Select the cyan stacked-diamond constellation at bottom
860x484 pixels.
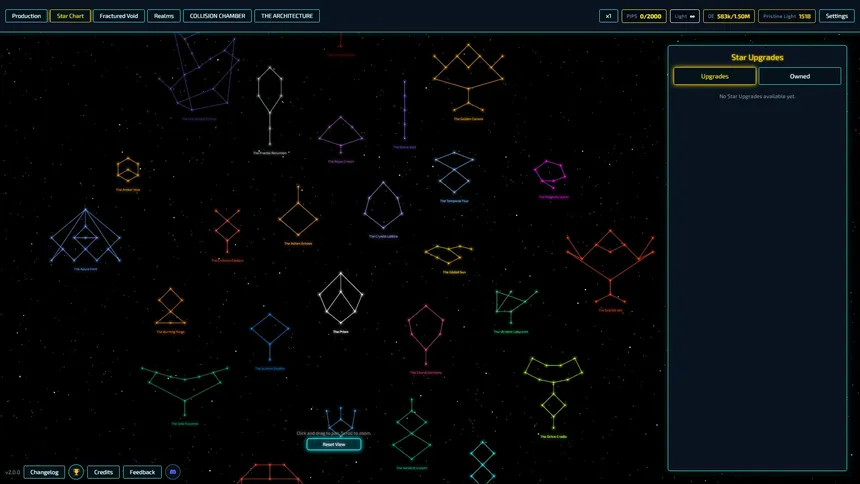tap(483, 462)
